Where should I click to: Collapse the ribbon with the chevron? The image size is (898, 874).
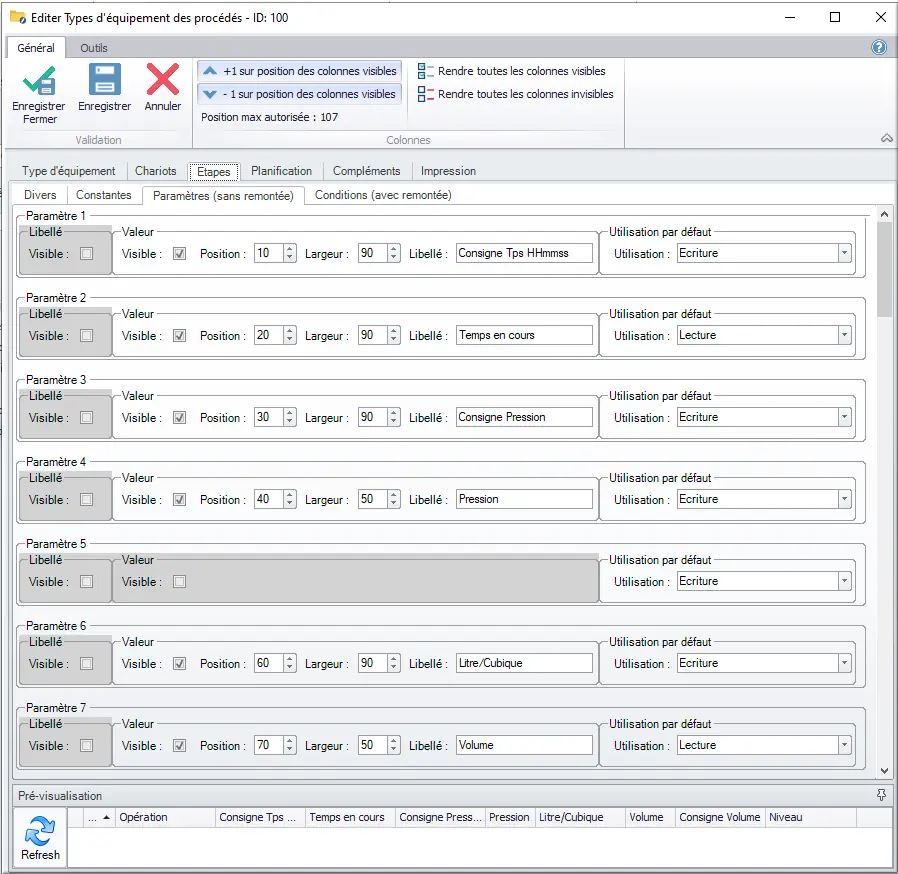(887, 138)
